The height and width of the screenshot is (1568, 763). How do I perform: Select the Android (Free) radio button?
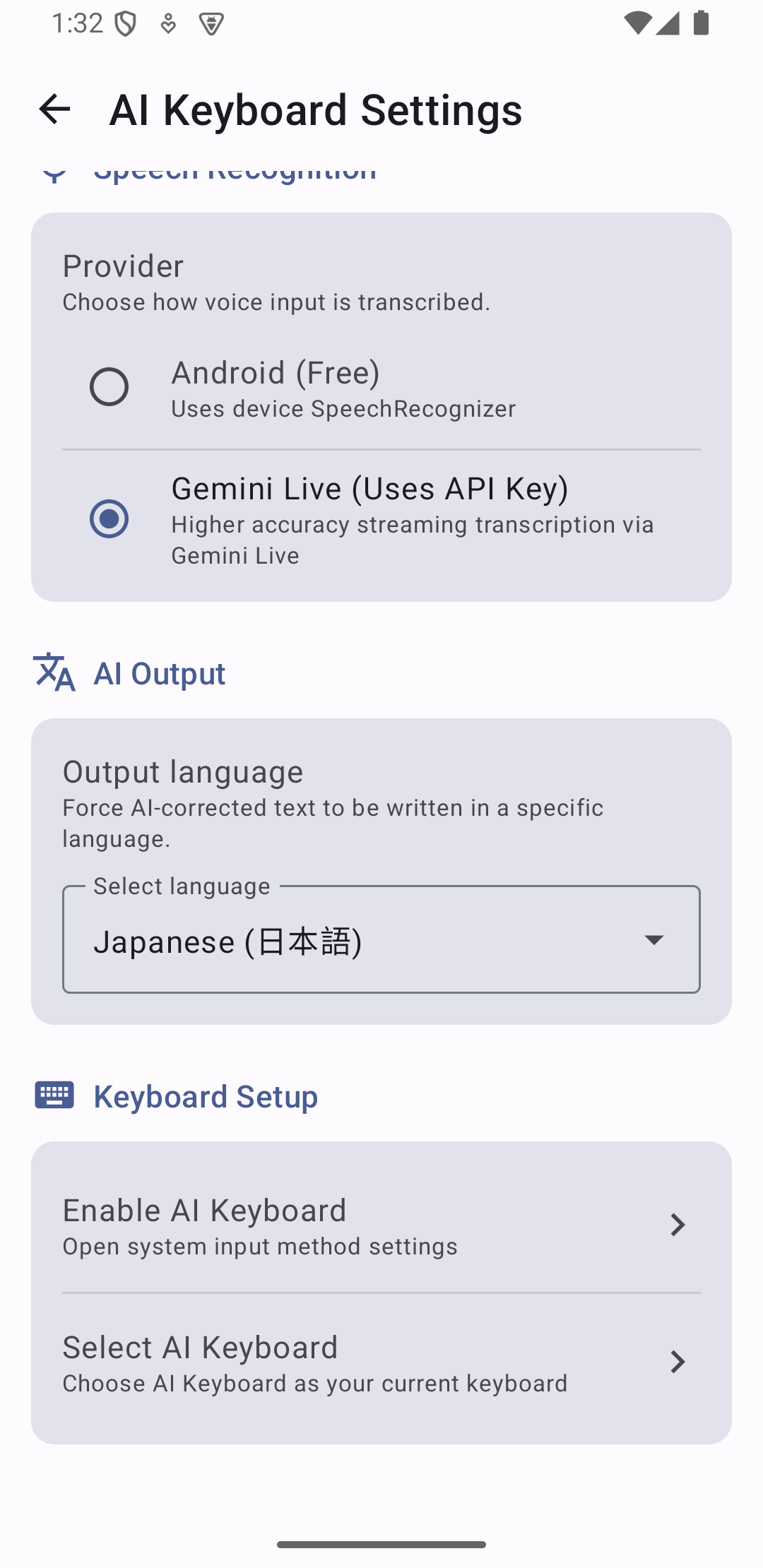pos(109,387)
